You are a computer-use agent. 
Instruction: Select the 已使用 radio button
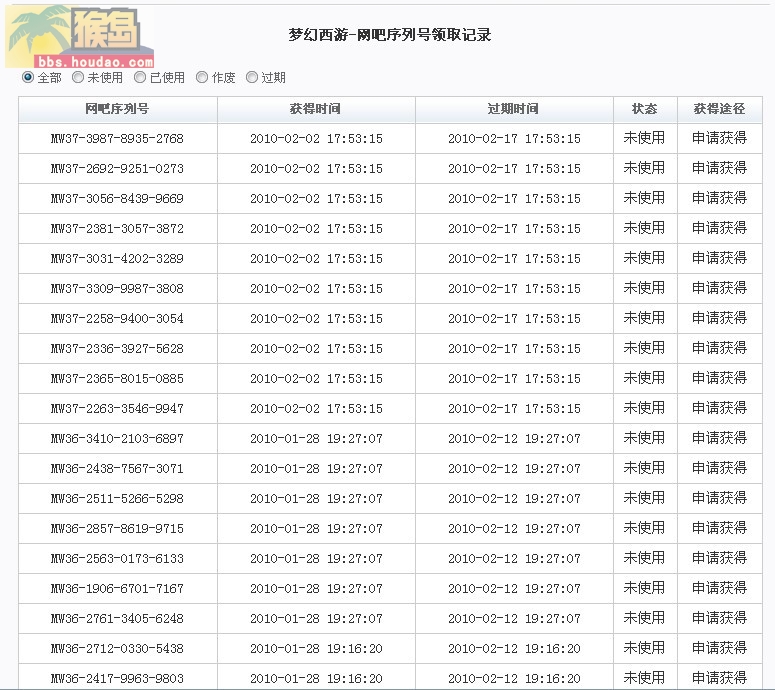(140, 77)
